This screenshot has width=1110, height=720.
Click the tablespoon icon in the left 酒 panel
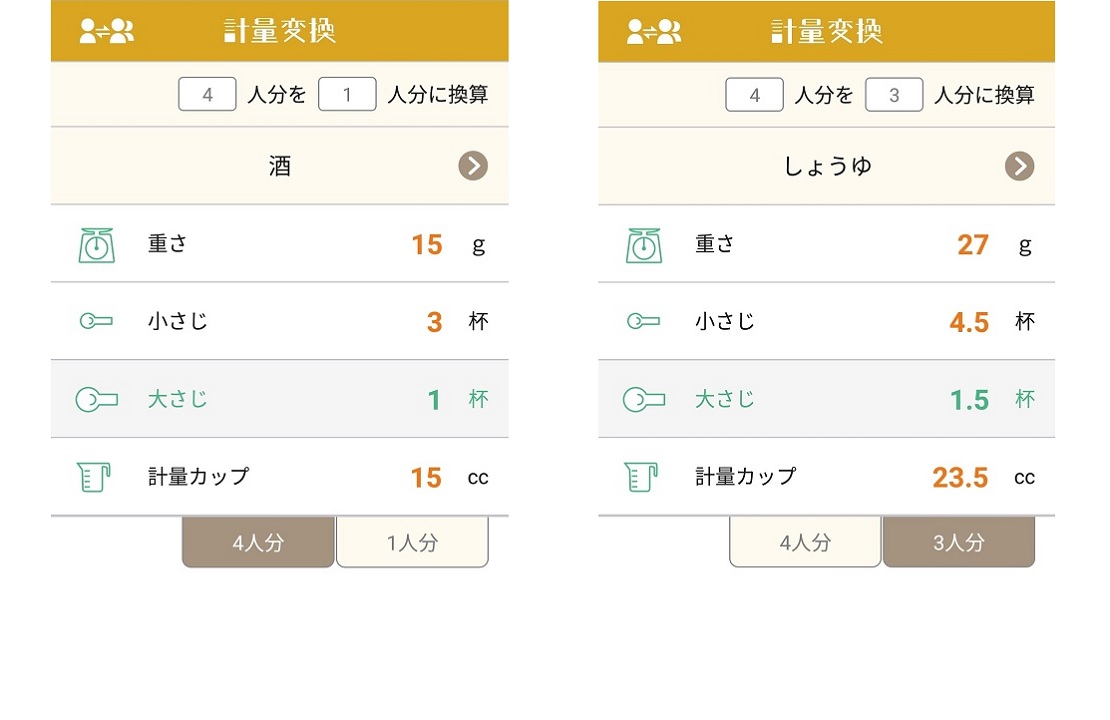96,399
